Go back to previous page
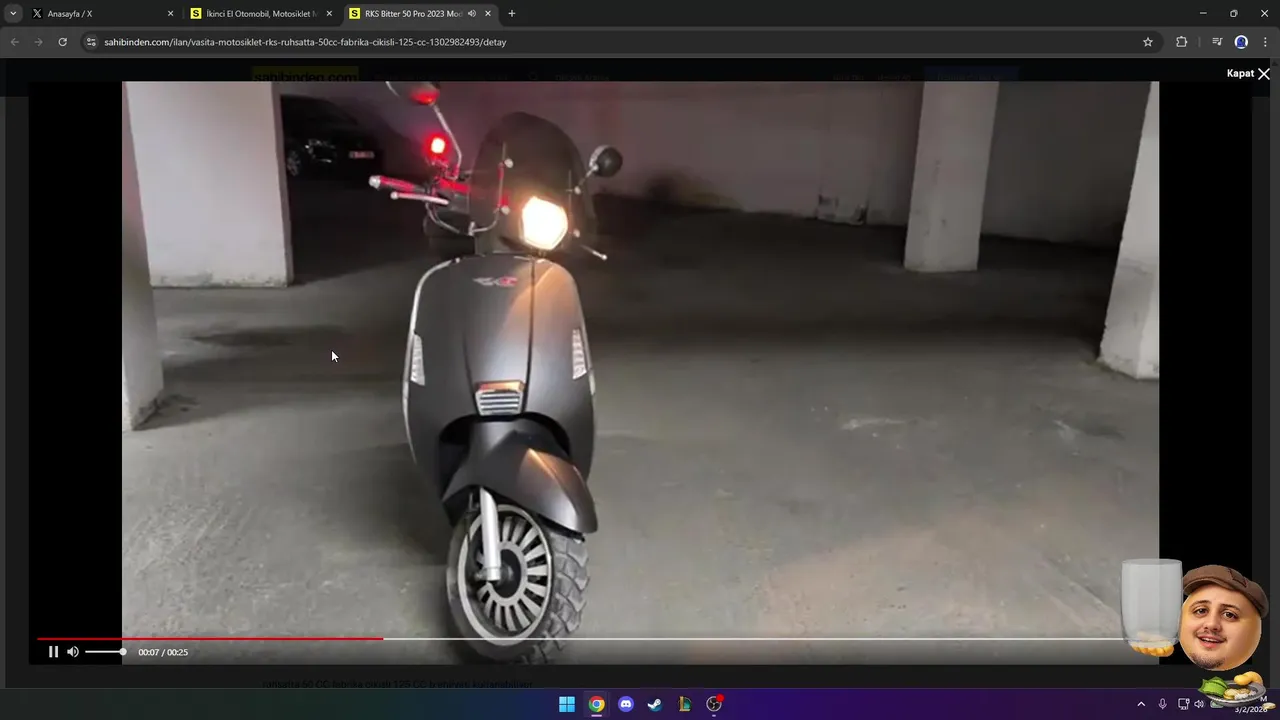The height and width of the screenshot is (720, 1280). pos(14,42)
